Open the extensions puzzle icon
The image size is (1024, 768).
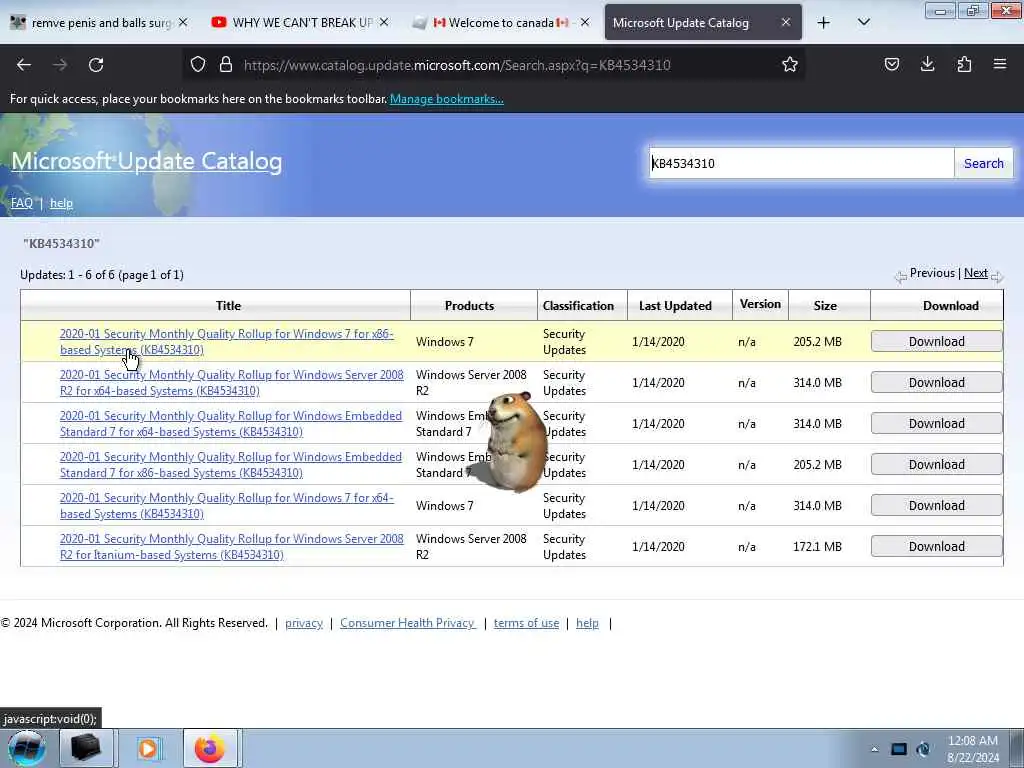point(964,65)
